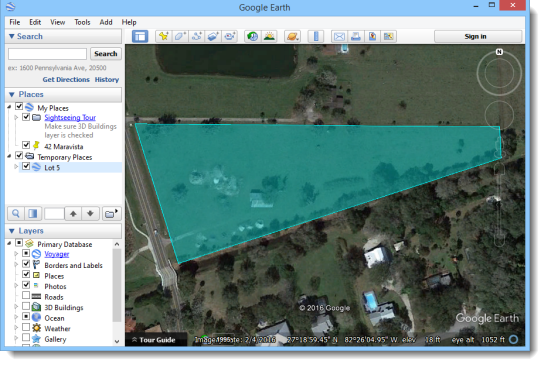Expand the Sightseeing Tour folder
545x366 pixels.
pos(16,117)
